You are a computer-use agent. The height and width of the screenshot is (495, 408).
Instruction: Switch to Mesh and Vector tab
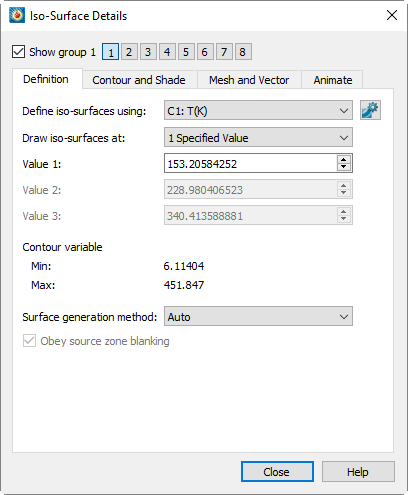click(249, 80)
